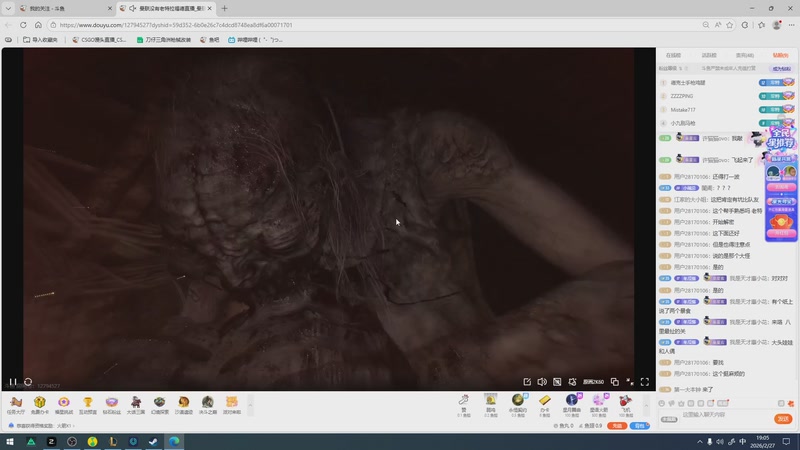The width and height of the screenshot is (800, 450).
Task: Open the tab list dropdown arrow in the title bar
Action: tap(8, 9)
